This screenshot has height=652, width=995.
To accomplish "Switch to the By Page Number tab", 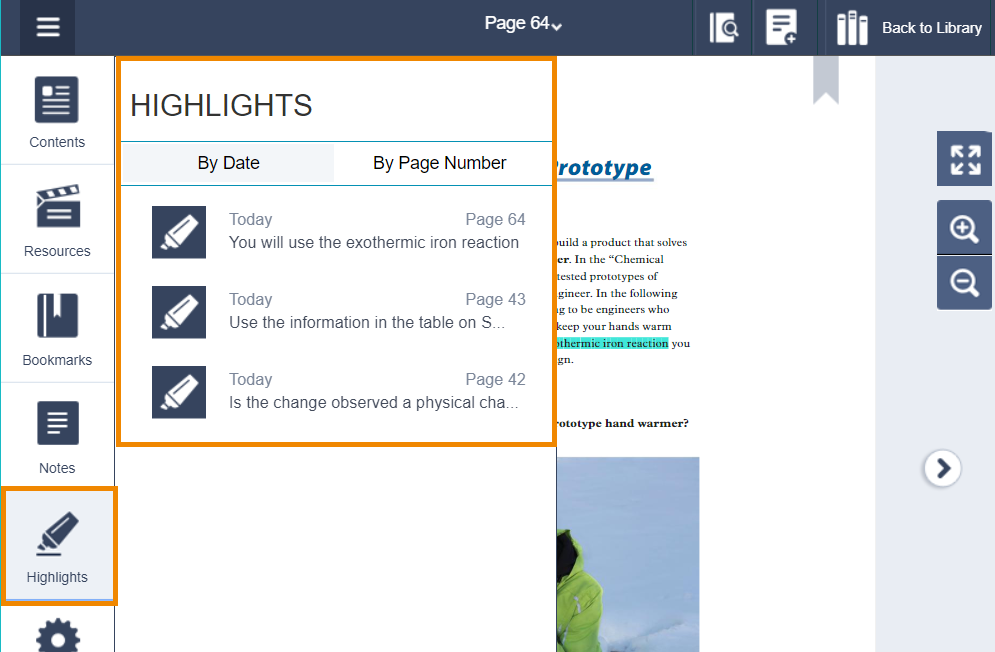I will [439, 163].
